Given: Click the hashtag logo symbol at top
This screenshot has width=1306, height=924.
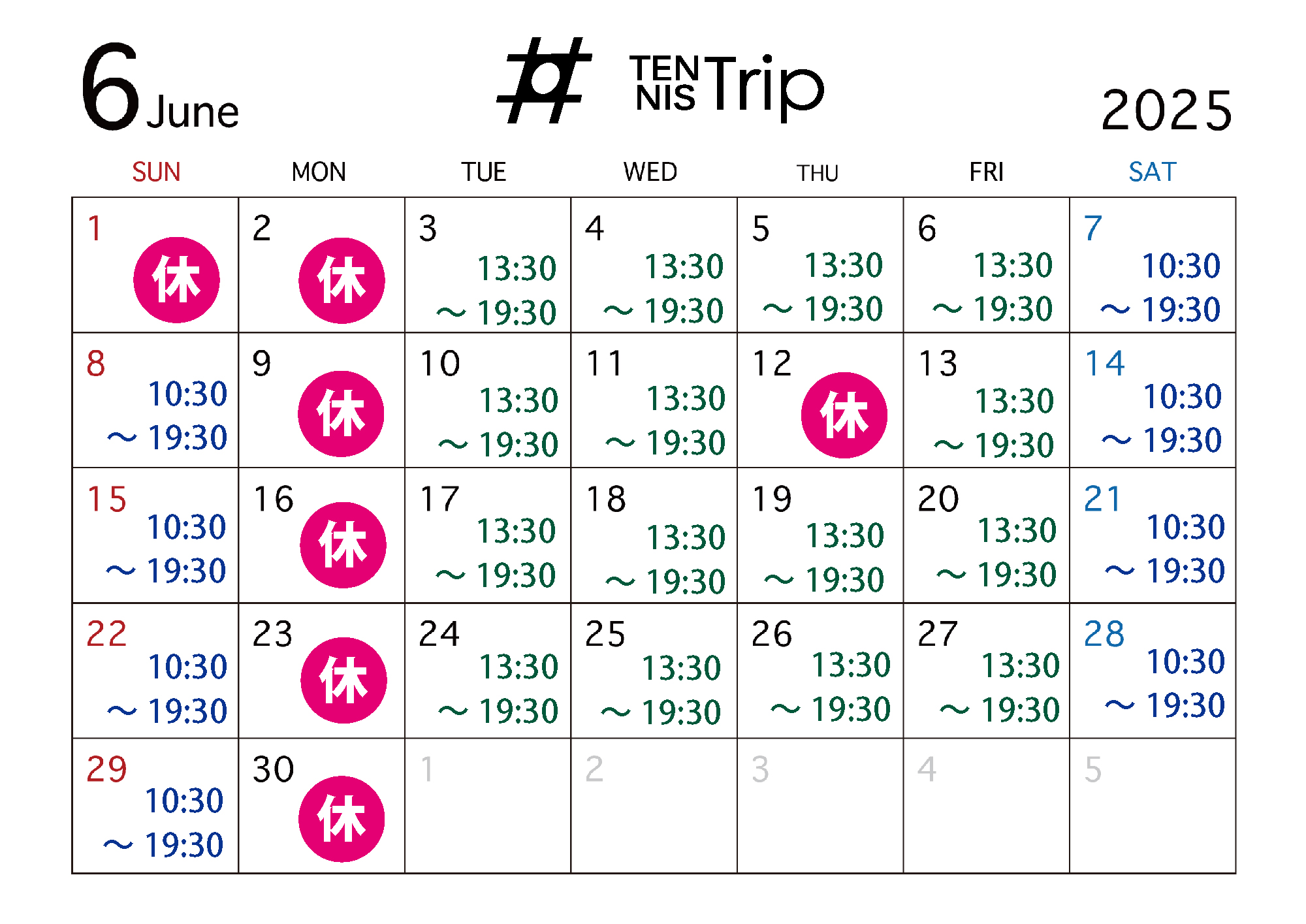Looking at the screenshot, I should [x=545, y=81].
